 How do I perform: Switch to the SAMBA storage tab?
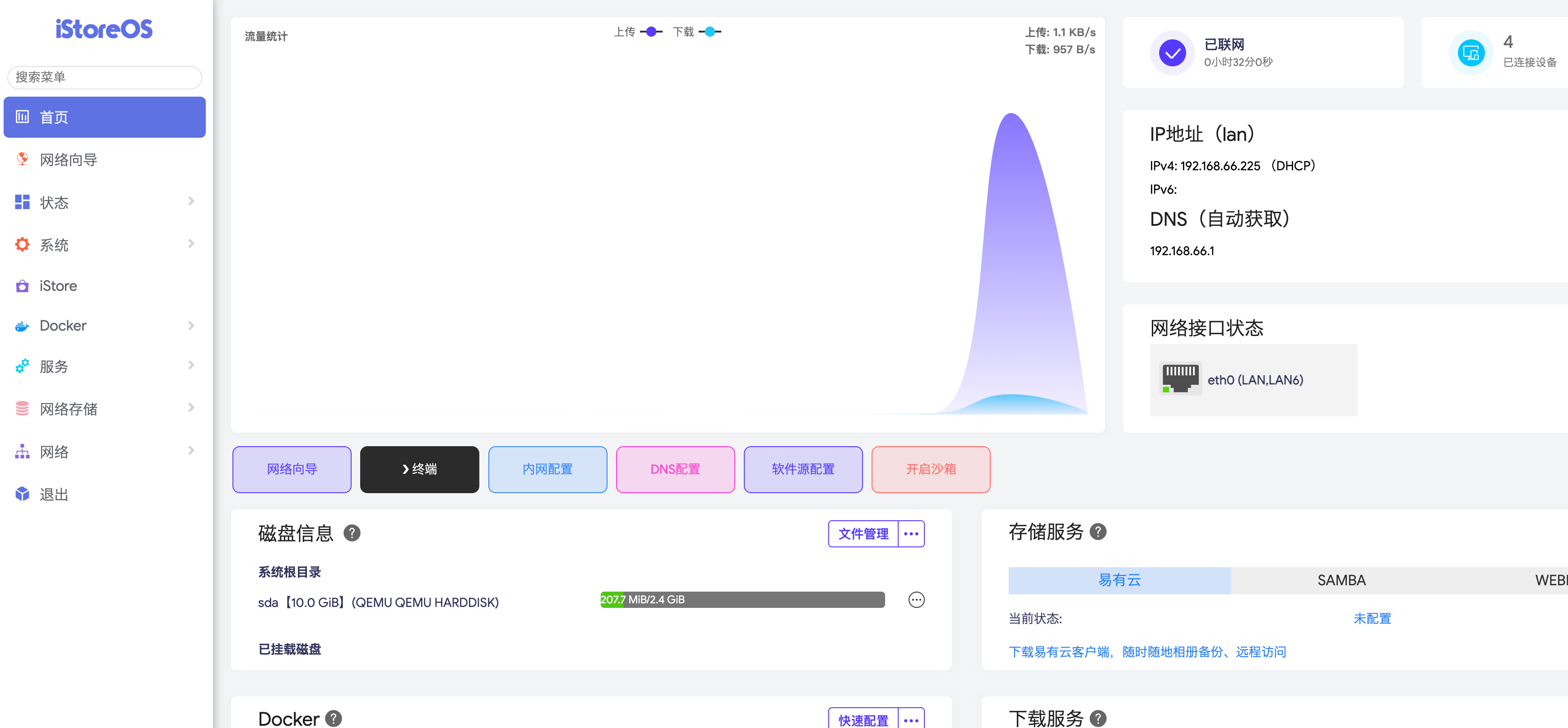click(x=1341, y=580)
